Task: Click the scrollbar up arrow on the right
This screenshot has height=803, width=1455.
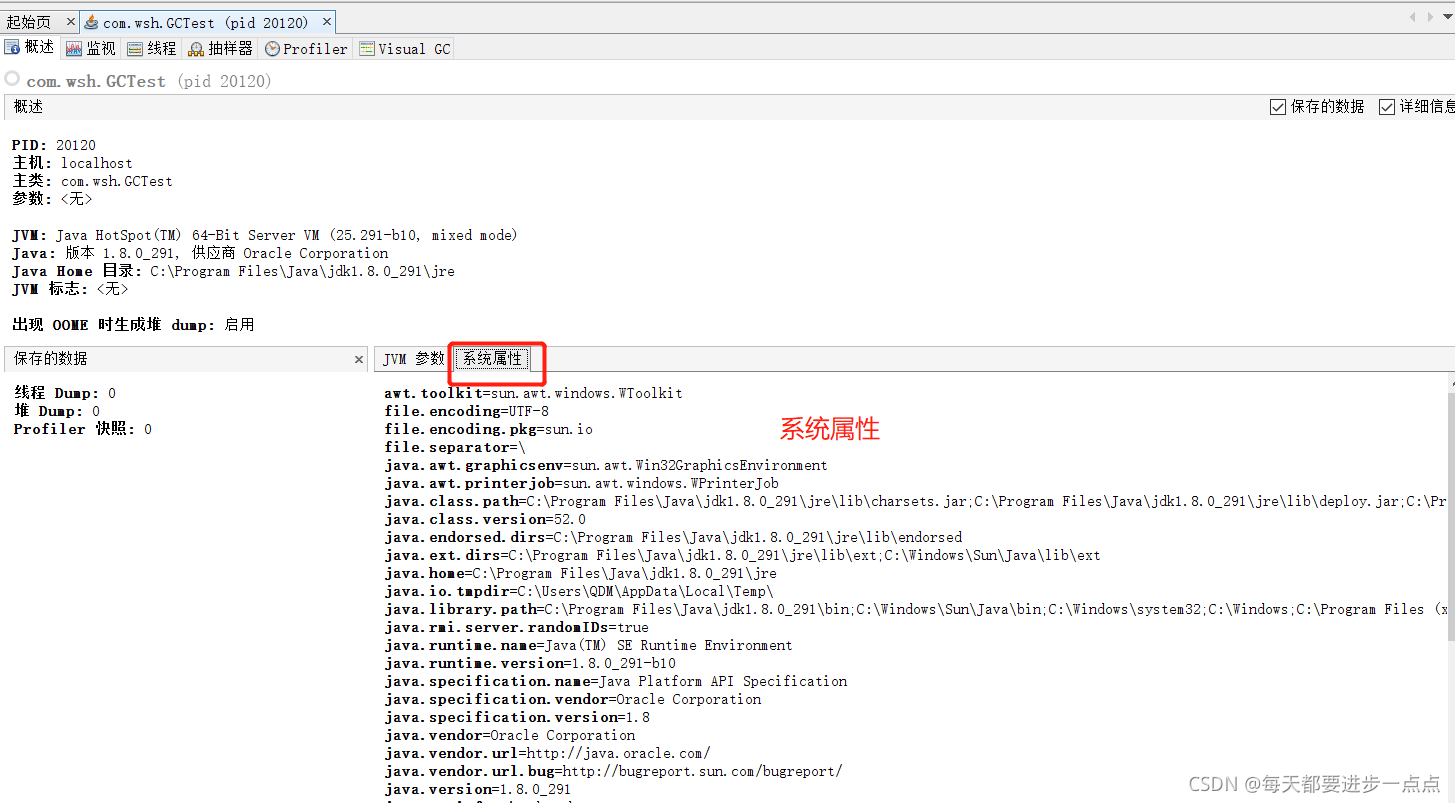Action: coord(1450,382)
